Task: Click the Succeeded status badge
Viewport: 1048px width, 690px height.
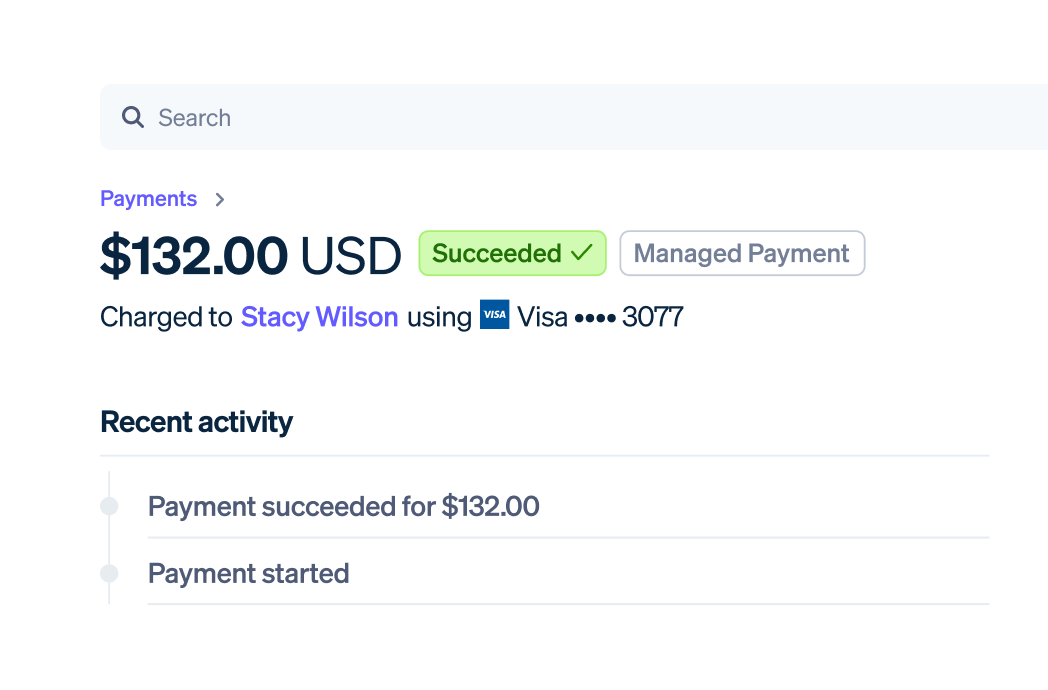Action: point(512,253)
